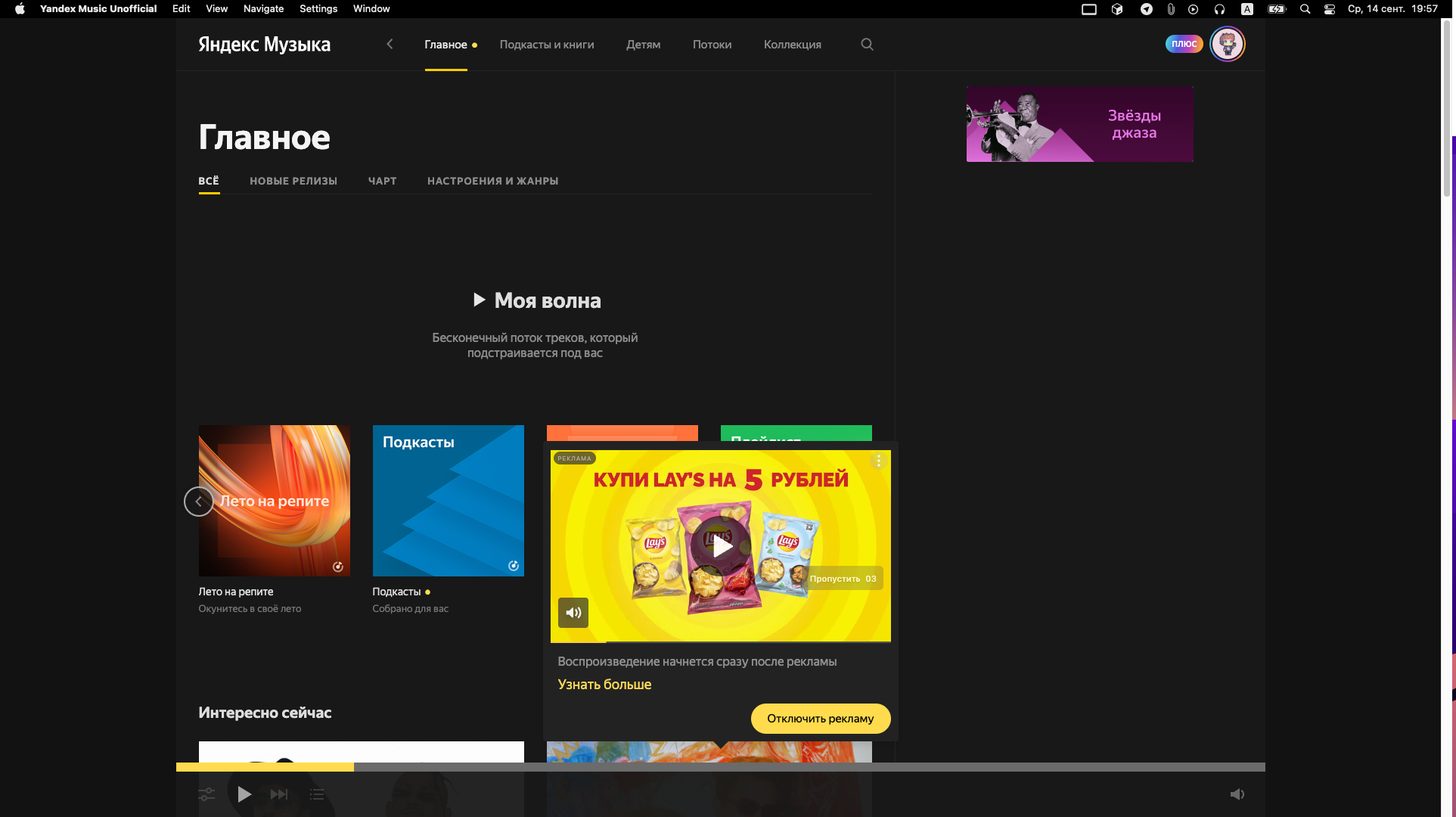Mute the player volume
This screenshot has height=817, width=1456.
[1238, 794]
